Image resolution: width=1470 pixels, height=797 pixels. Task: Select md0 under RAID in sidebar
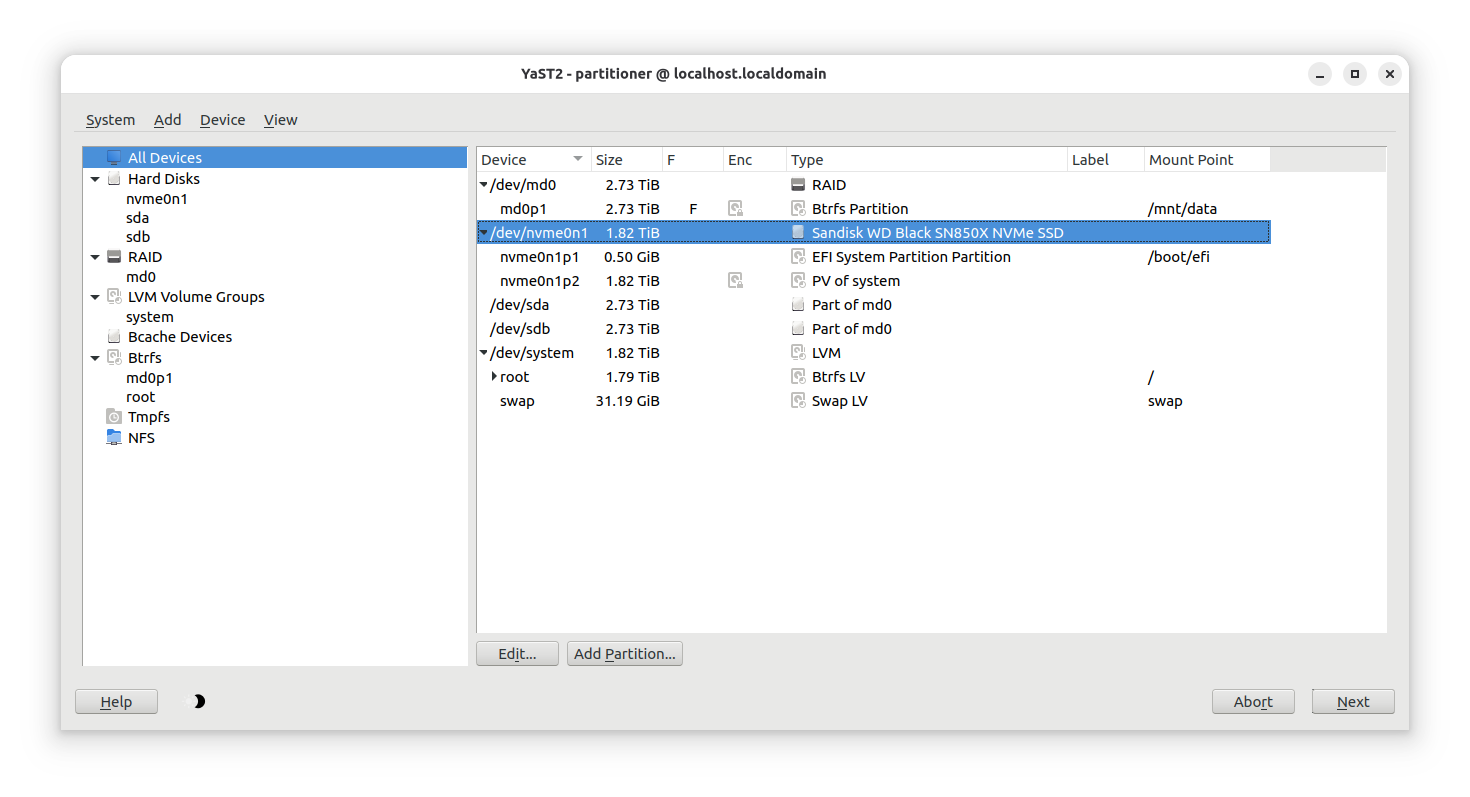tap(141, 277)
